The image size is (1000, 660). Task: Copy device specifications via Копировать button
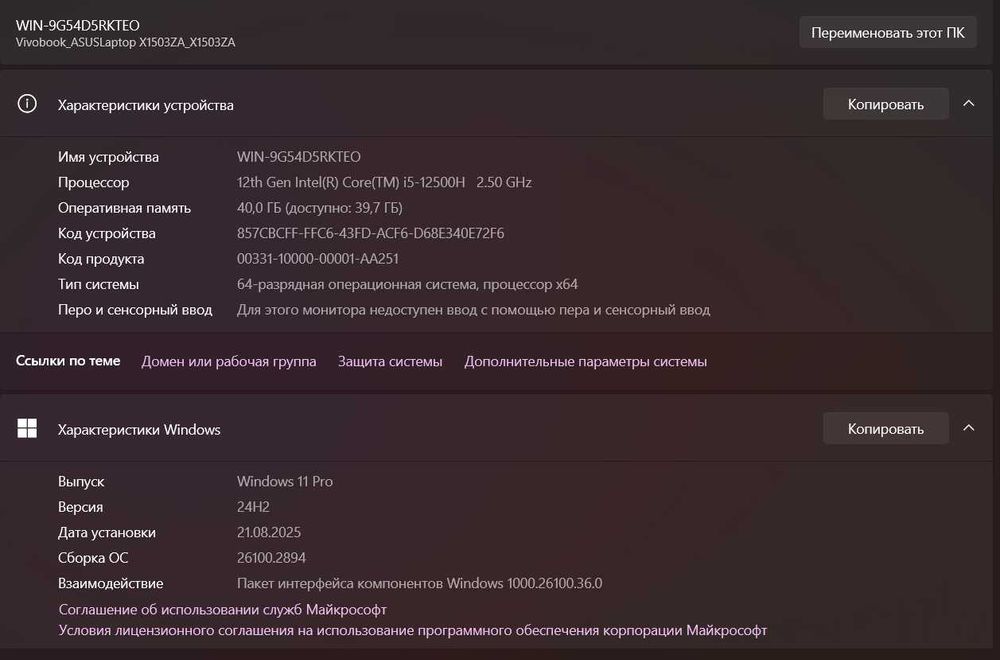click(885, 104)
